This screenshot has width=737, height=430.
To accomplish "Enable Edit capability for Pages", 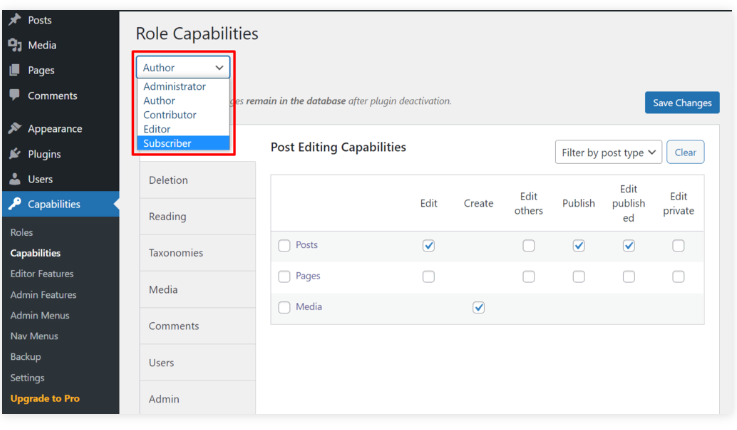I will [x=428, y=277].
